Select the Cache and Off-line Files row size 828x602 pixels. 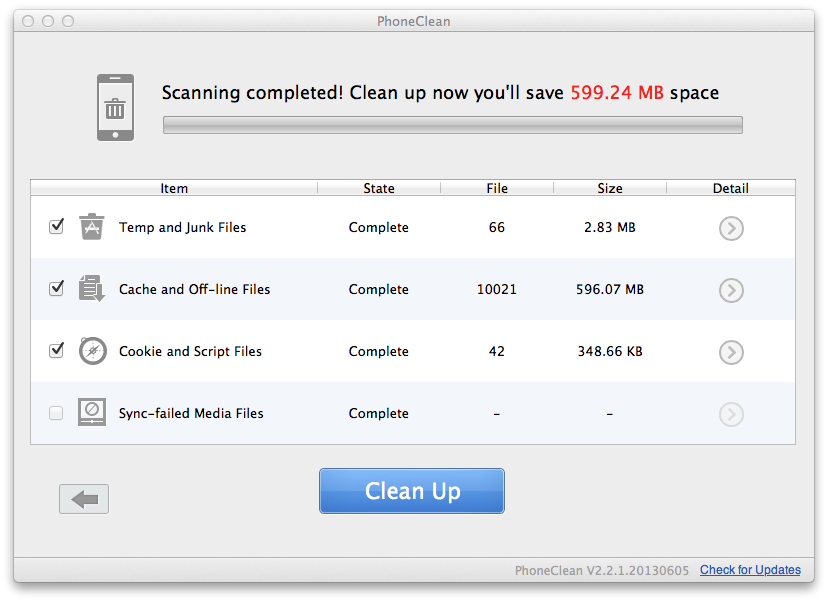(x=610, y=290)
